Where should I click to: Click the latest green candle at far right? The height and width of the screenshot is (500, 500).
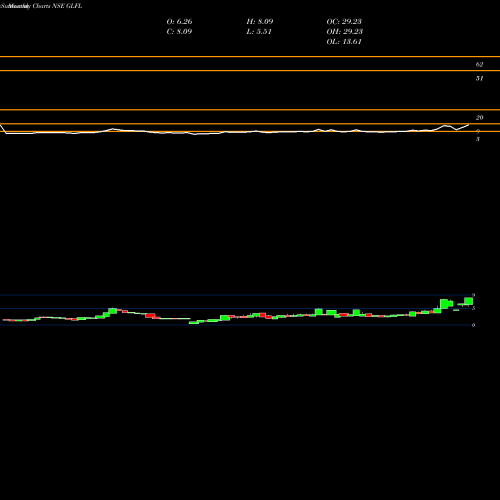(x=469, y=301)
